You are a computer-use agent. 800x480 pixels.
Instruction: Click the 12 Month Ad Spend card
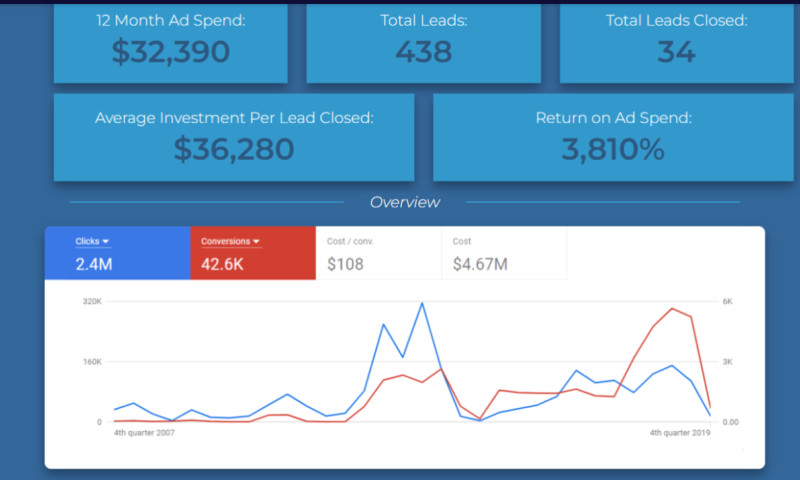click(170, 42)
